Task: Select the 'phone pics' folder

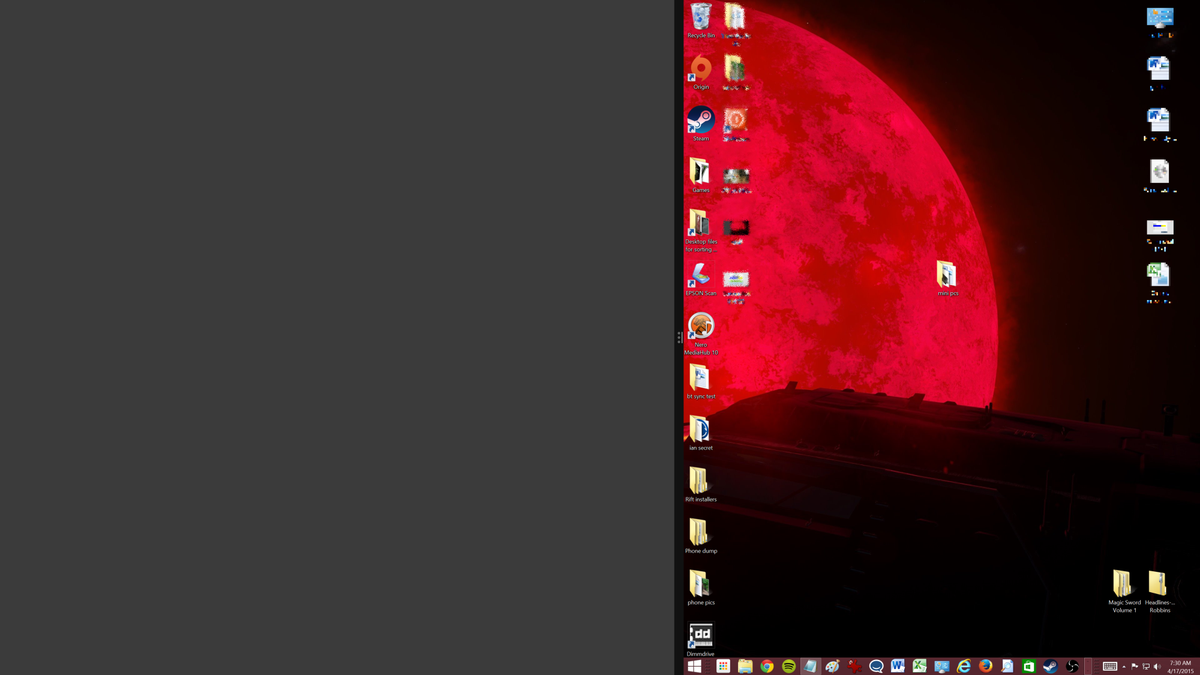Action: tap(701, 589)
